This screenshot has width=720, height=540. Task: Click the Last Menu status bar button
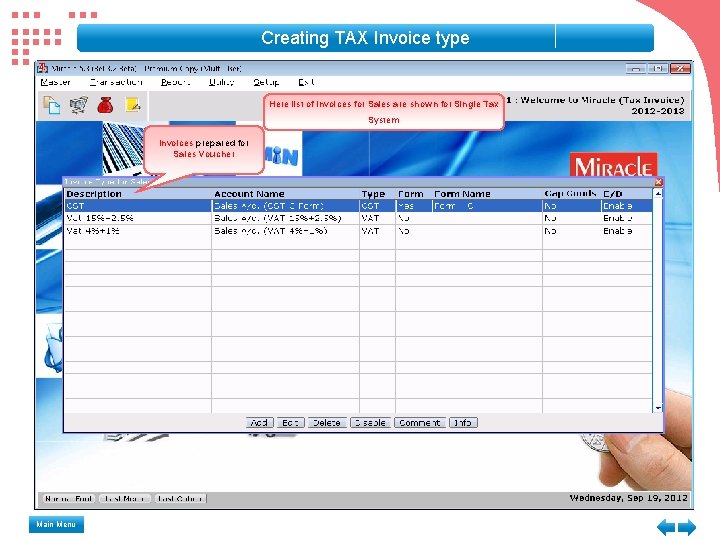[x=125, y=498]
